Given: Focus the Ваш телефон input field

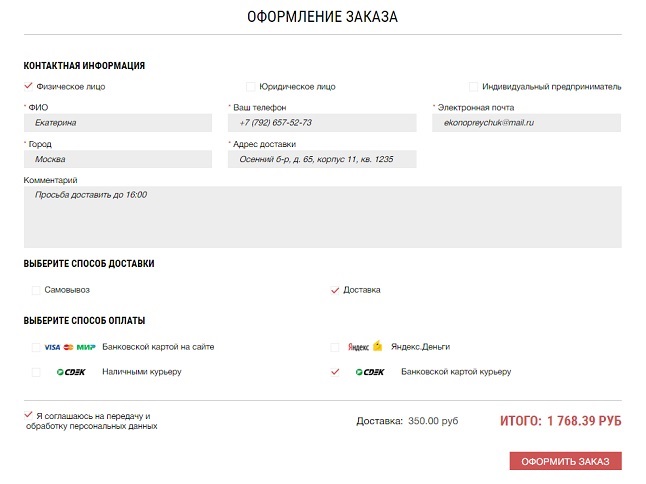Looking at the screenshot, I should (x=322, y=123).
